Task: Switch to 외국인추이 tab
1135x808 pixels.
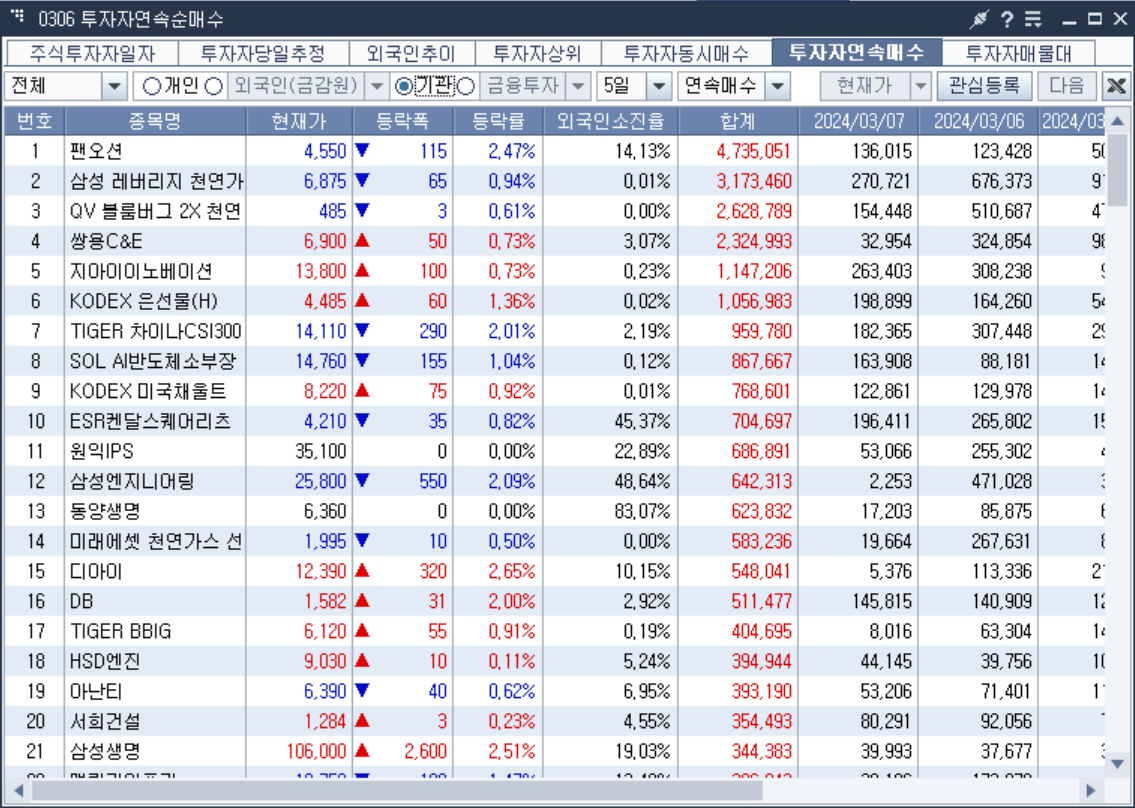Action: click(412, 54)
